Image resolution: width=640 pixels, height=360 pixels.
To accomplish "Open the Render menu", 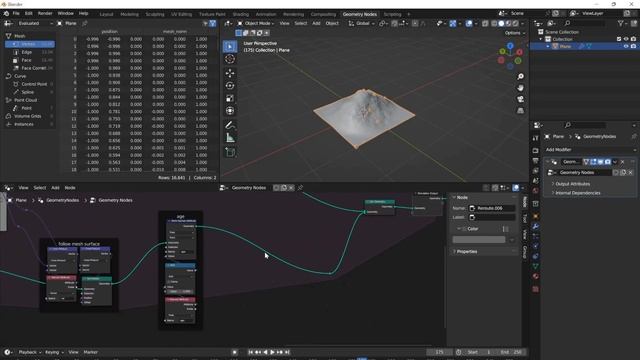I will pos(45,13).
